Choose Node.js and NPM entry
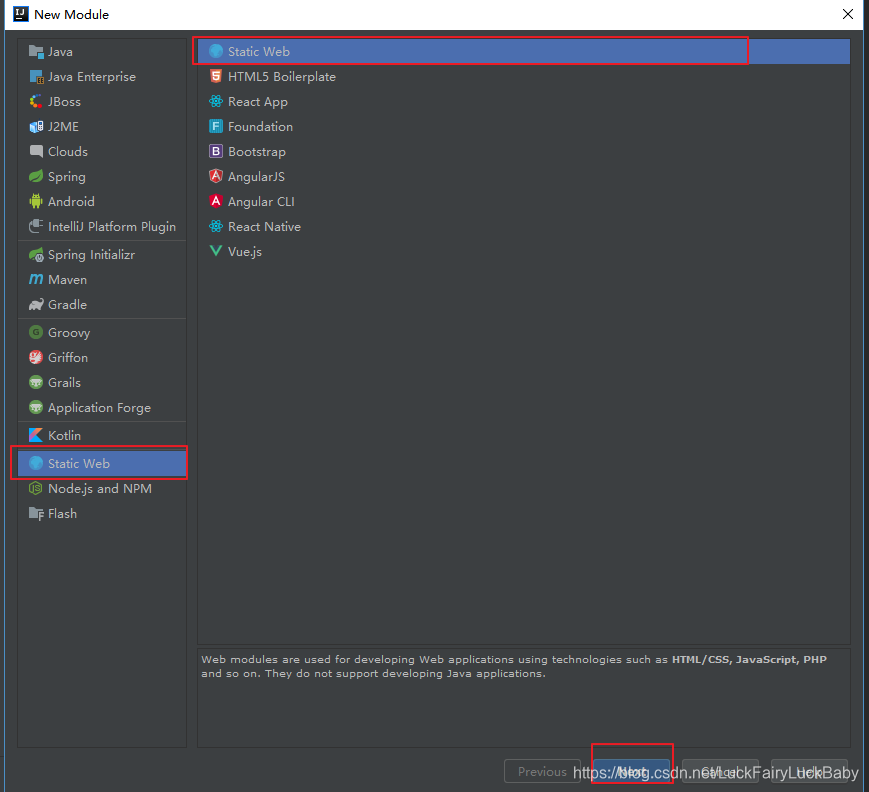Viewport: 869px width, 792px height. click(102, 488)
